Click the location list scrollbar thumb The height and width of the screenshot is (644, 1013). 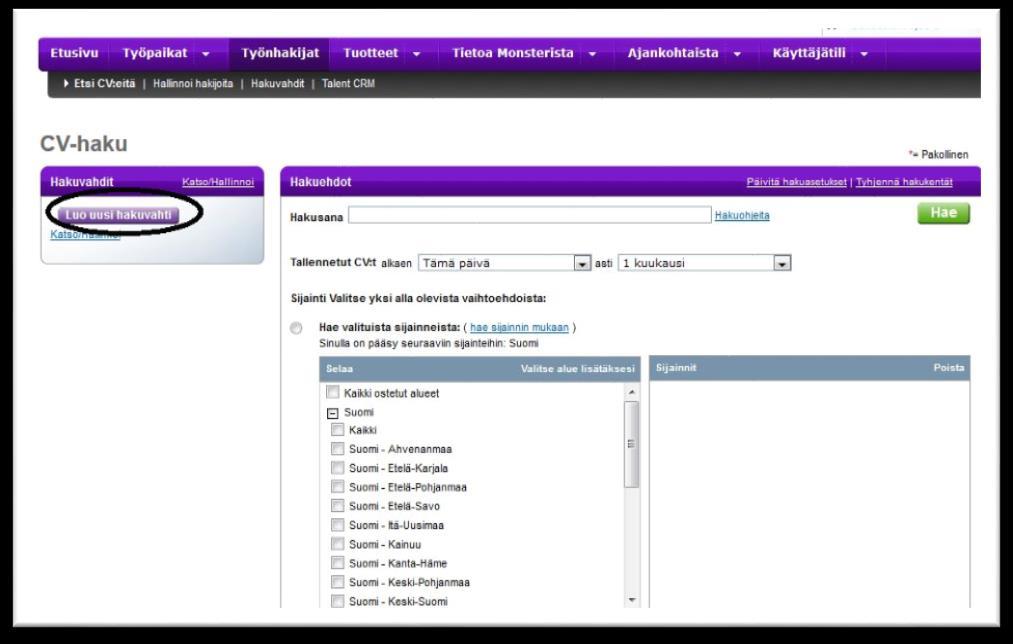click(631, 444)
